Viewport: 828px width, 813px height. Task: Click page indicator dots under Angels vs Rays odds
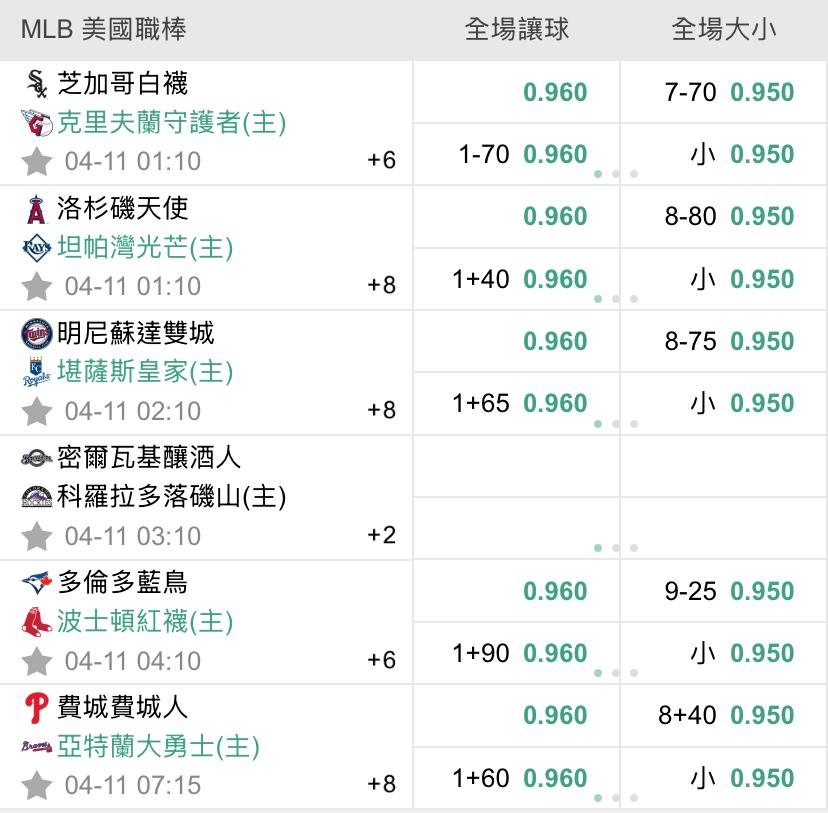(616, 299)
